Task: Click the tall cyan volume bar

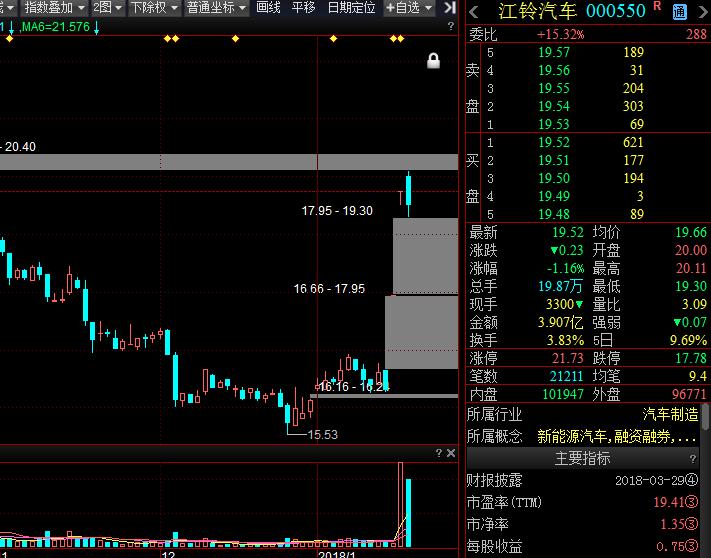Action: 409,513
